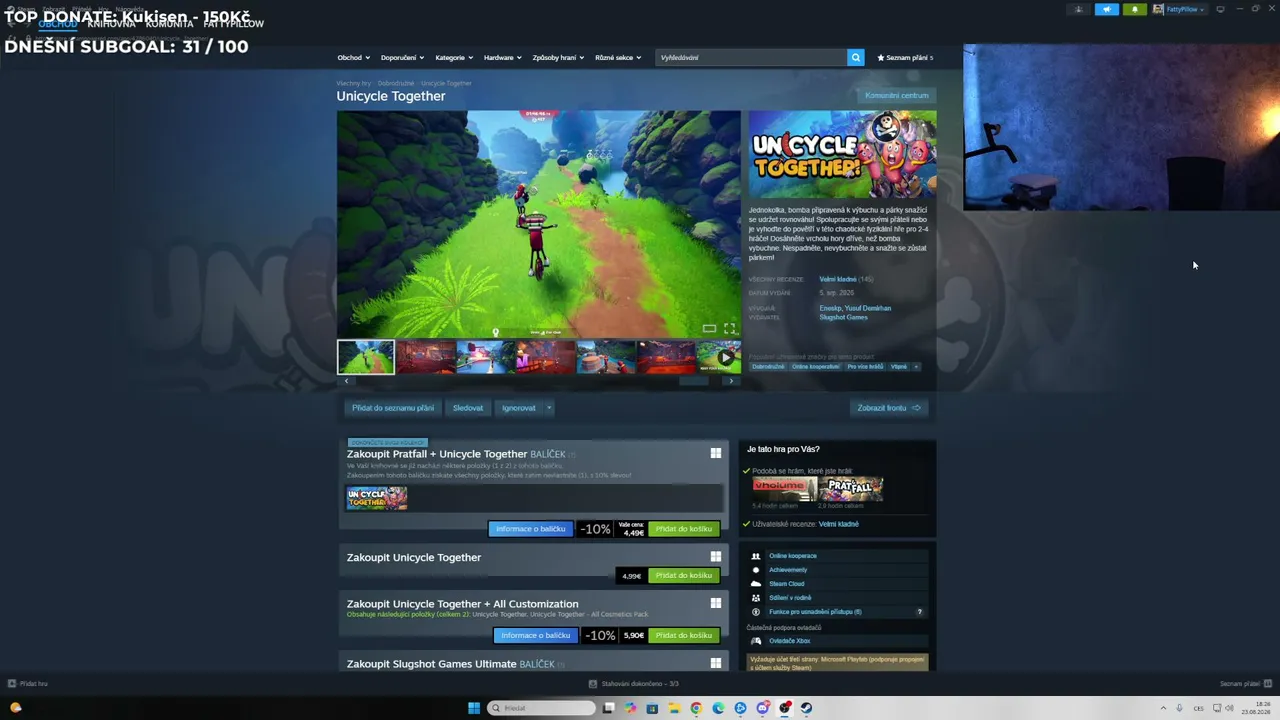
Task: Click the Achievementy feature icon
Action: click(756, 570)
